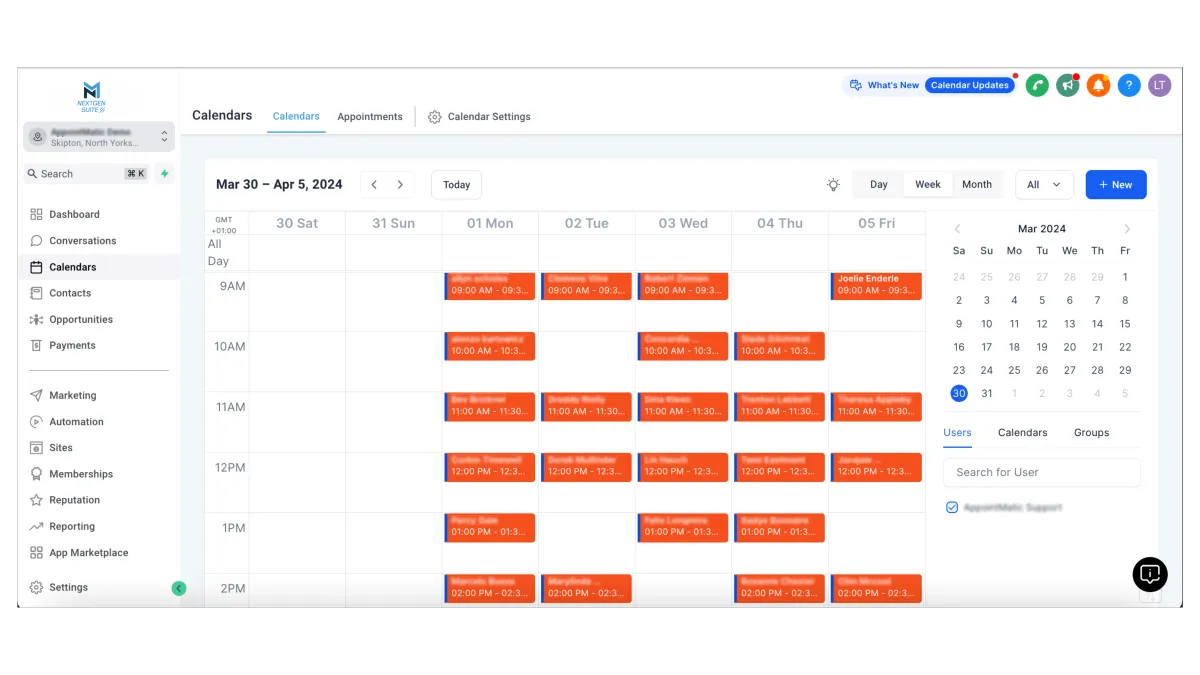Viewport: 1200px width, 675px height.
Task: Open the chat support widget icon
Action: coord(1150,574)
